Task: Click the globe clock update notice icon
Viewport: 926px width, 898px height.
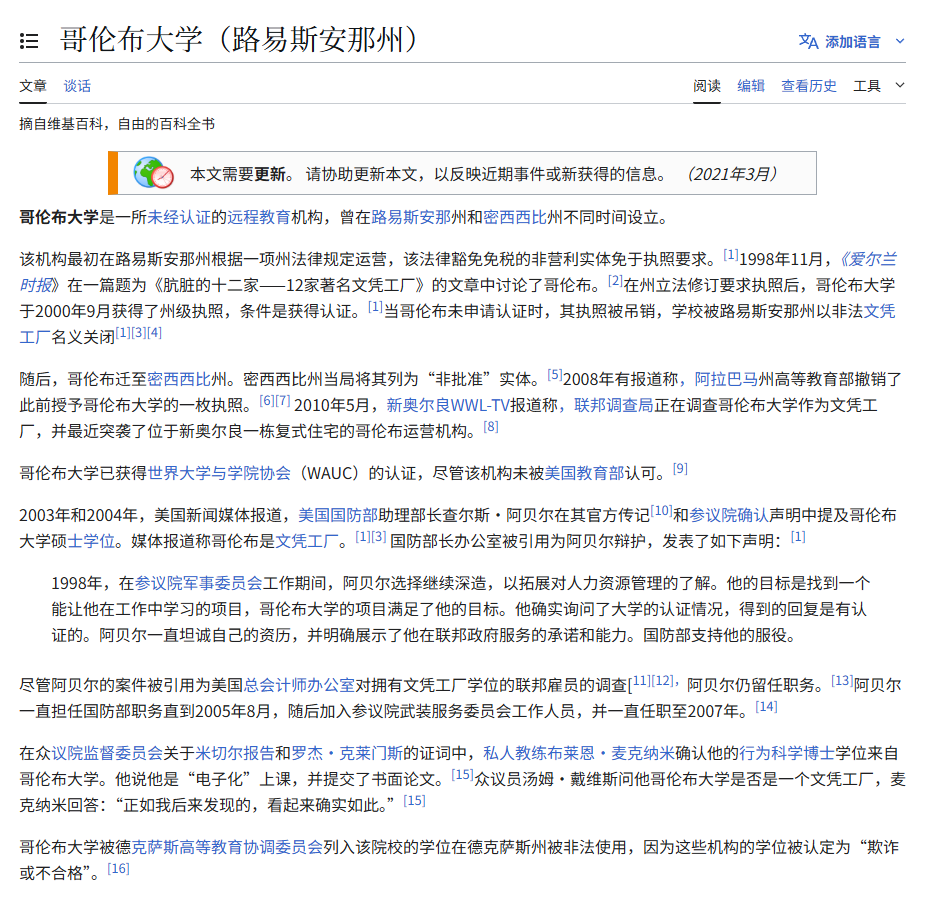Action: [x=154, y=173]
